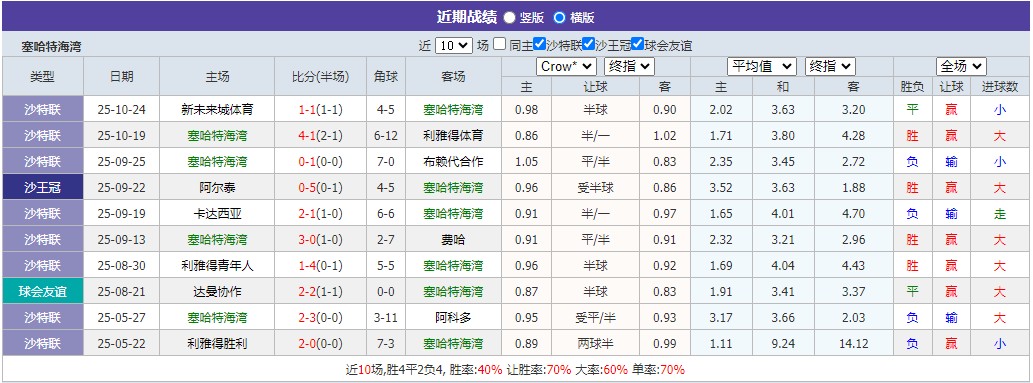The width and height of the screenshot is (1033, 383).
Task: Click team 利雅得体育 in the 25-10-19 row
Action: [x=453, y=136]
